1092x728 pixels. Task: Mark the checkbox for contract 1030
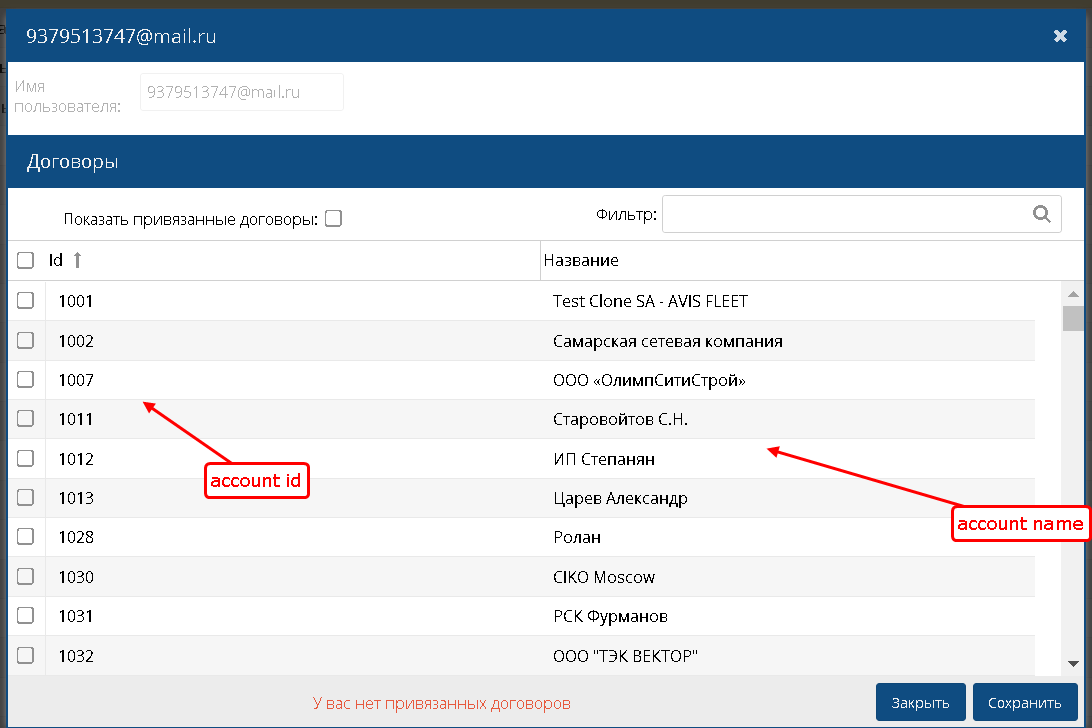(26, 576)
